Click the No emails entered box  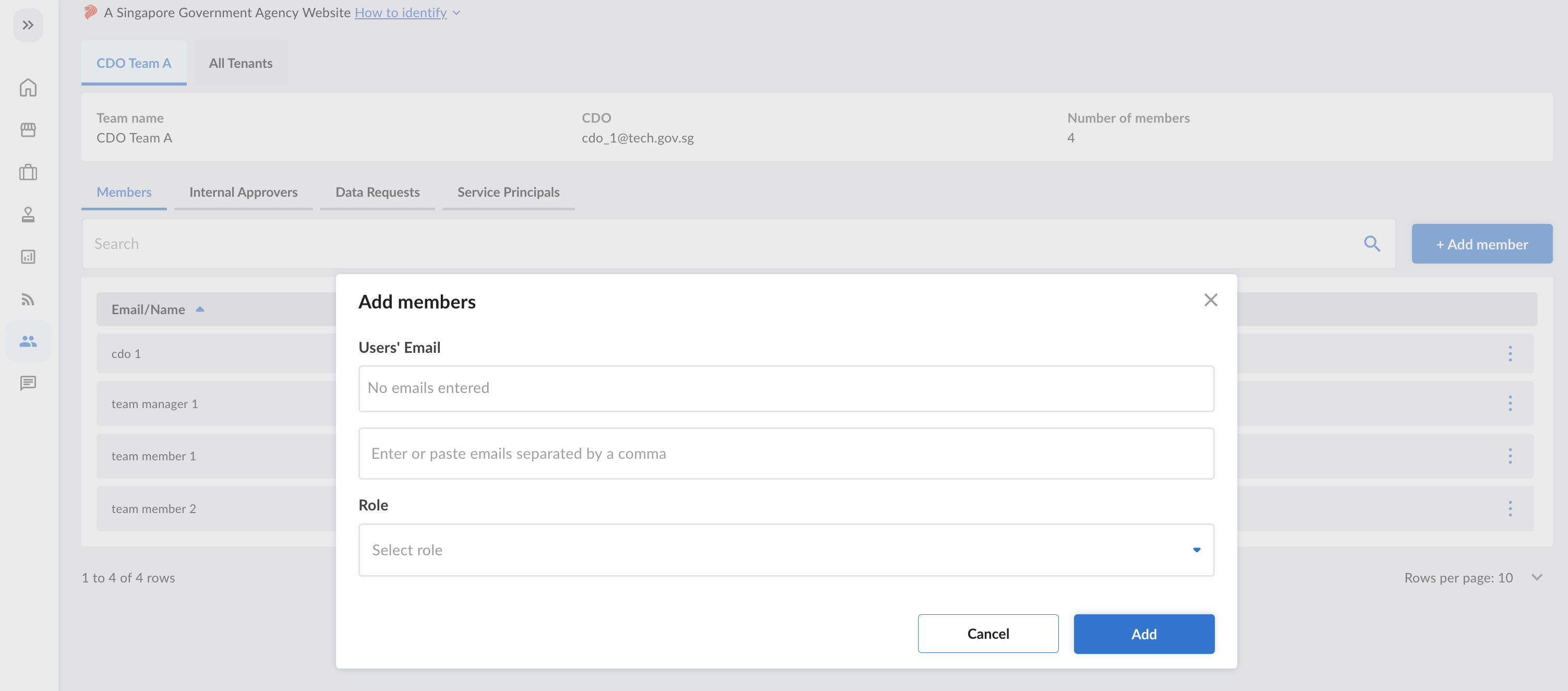point(786,388)
